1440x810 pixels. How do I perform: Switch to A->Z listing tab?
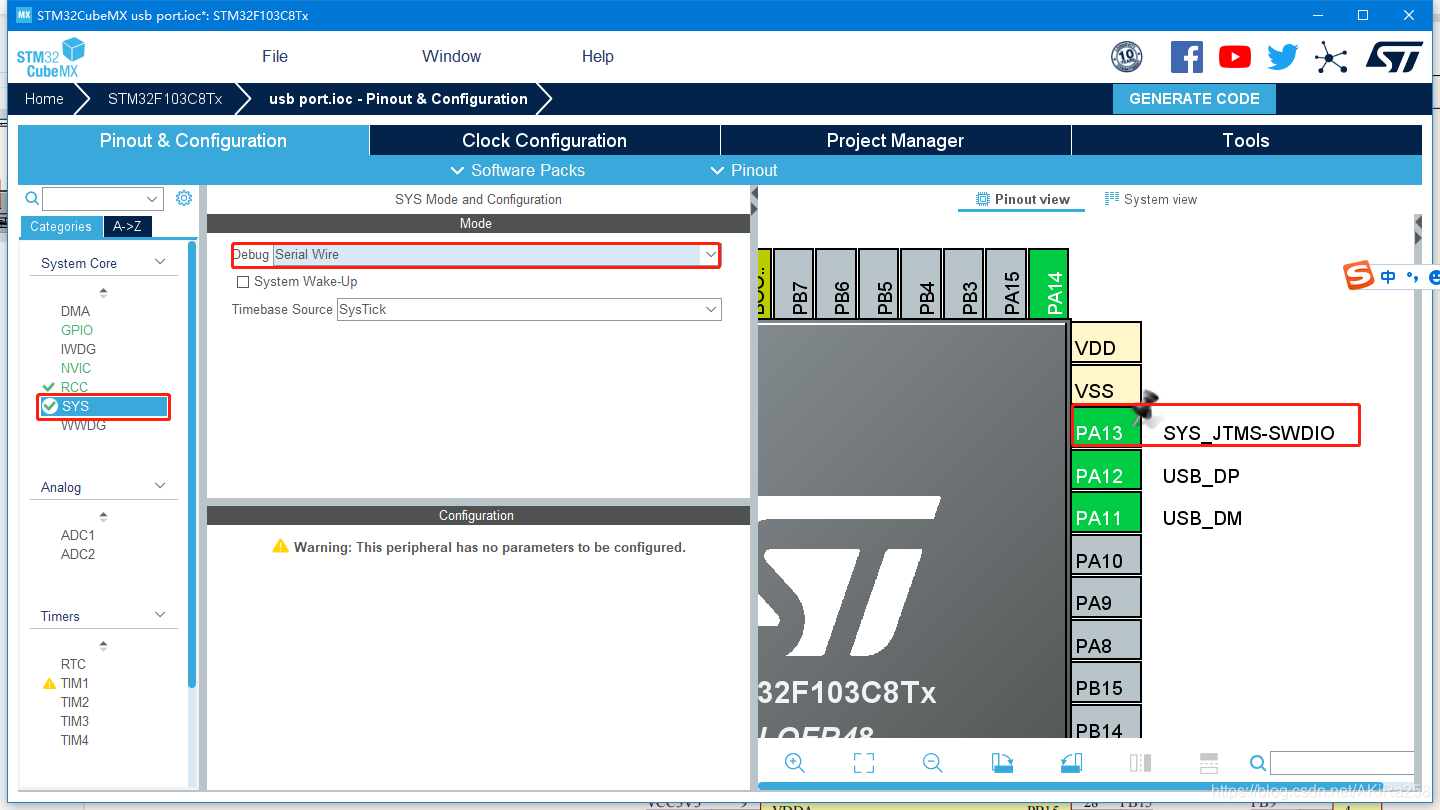[x=127, y=227]
